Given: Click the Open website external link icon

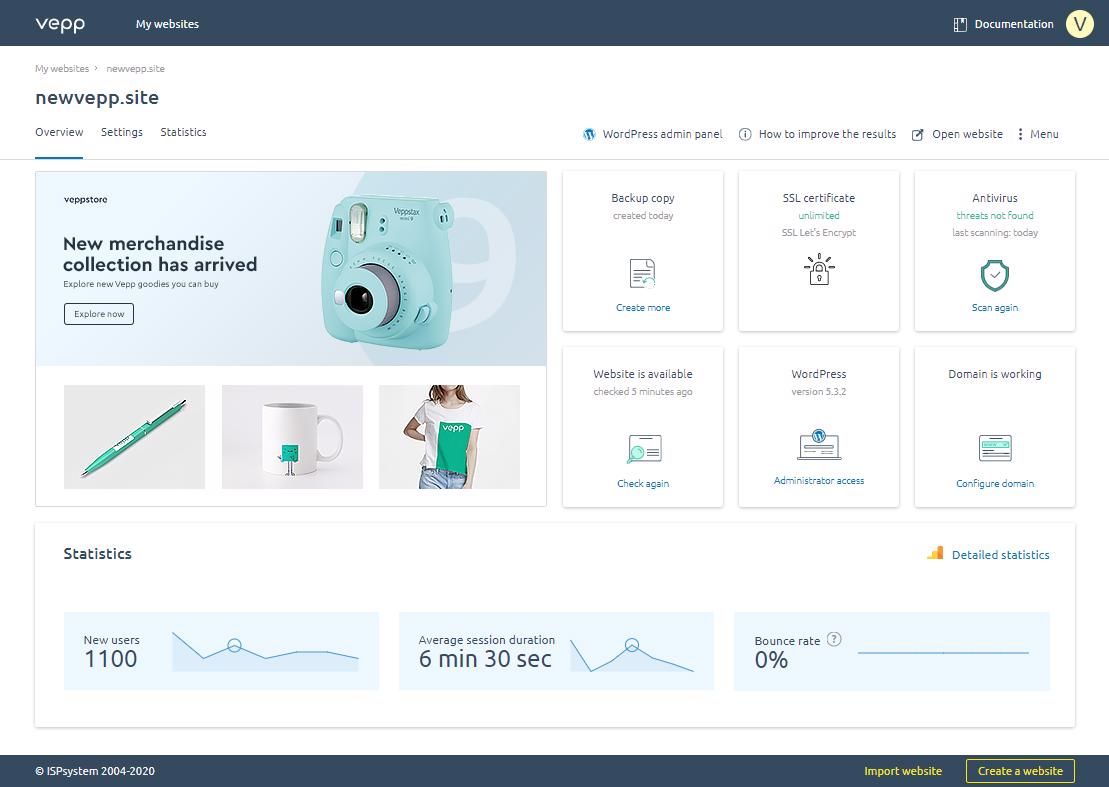Looking at the screenshot, I should click(918, 133).
